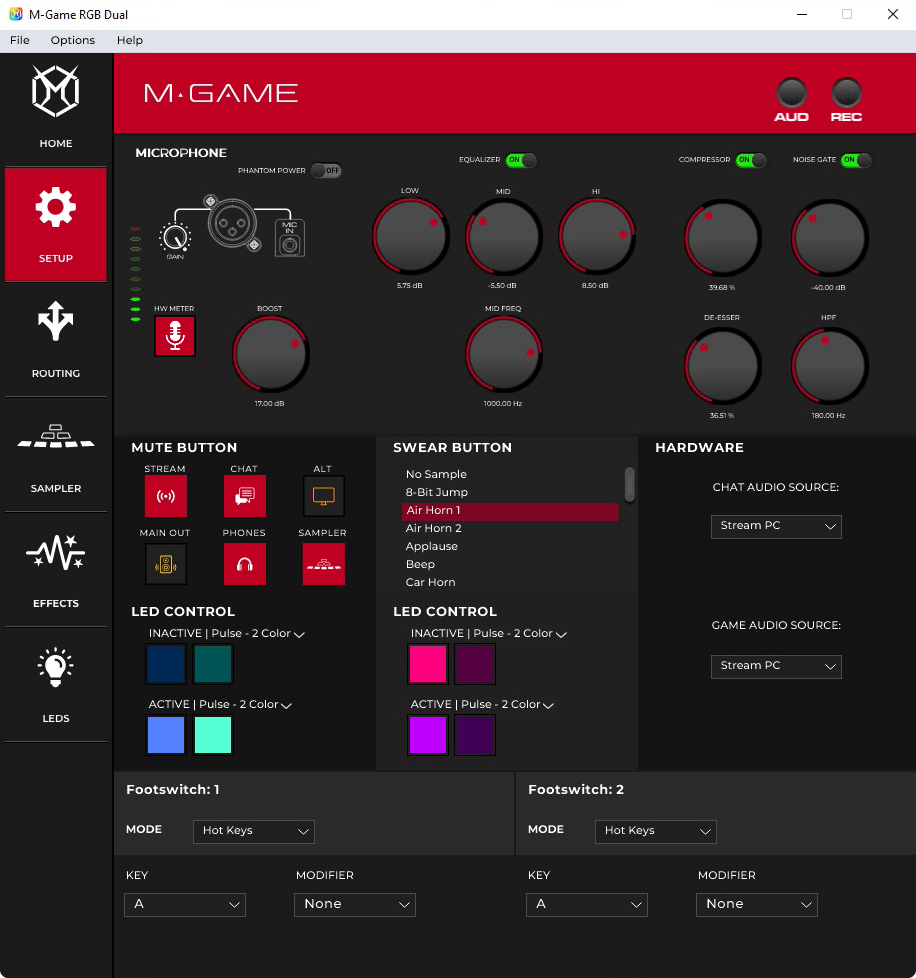Click the Mid EQ knob
The height and width of the screenshot is (978, 916).
tap(504, 236)
